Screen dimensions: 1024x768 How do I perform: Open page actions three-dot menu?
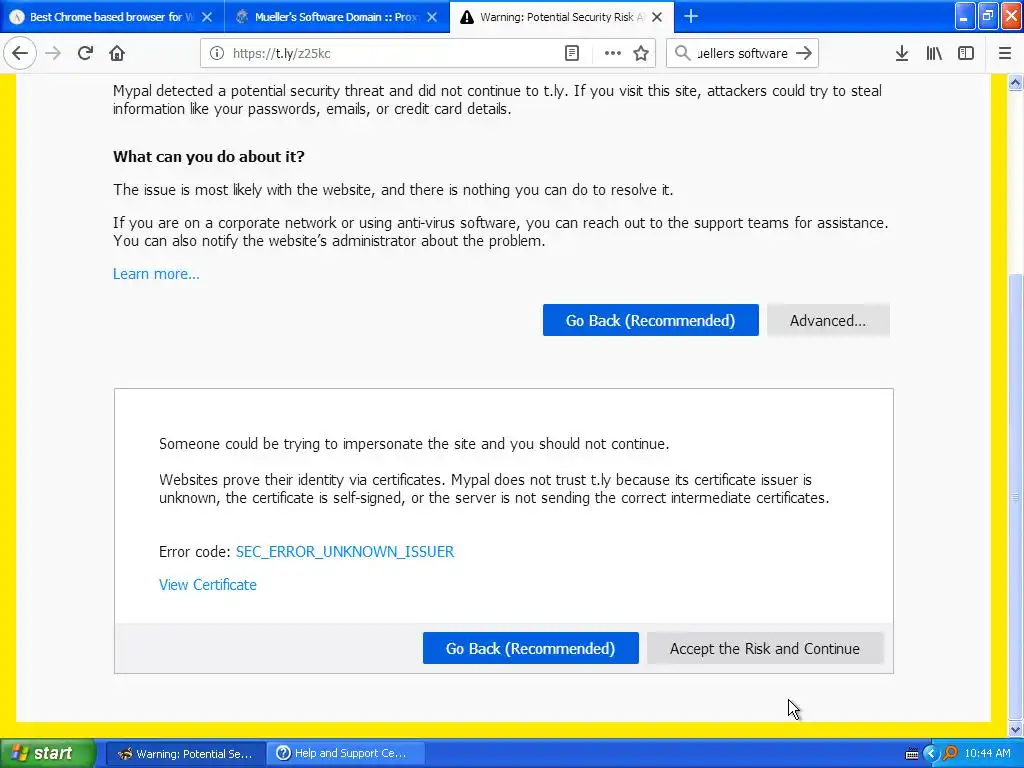pos(613,53)
